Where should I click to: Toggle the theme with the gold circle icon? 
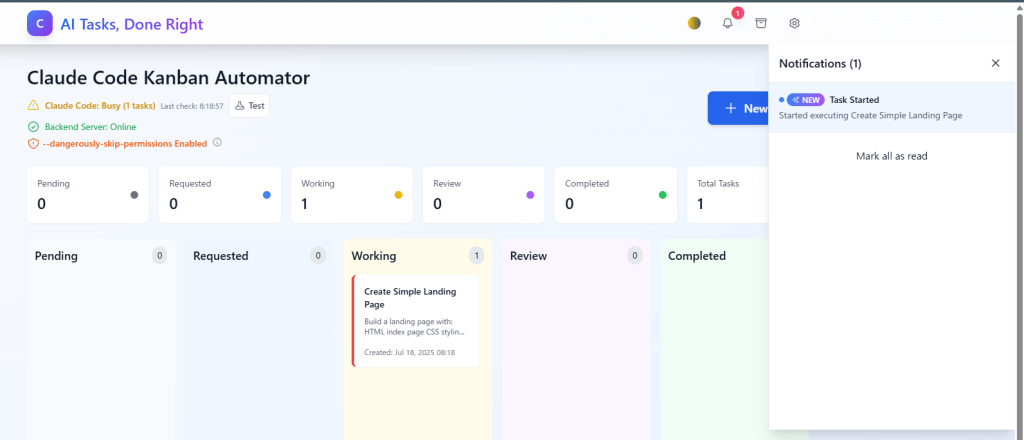(x=694, y=24)
